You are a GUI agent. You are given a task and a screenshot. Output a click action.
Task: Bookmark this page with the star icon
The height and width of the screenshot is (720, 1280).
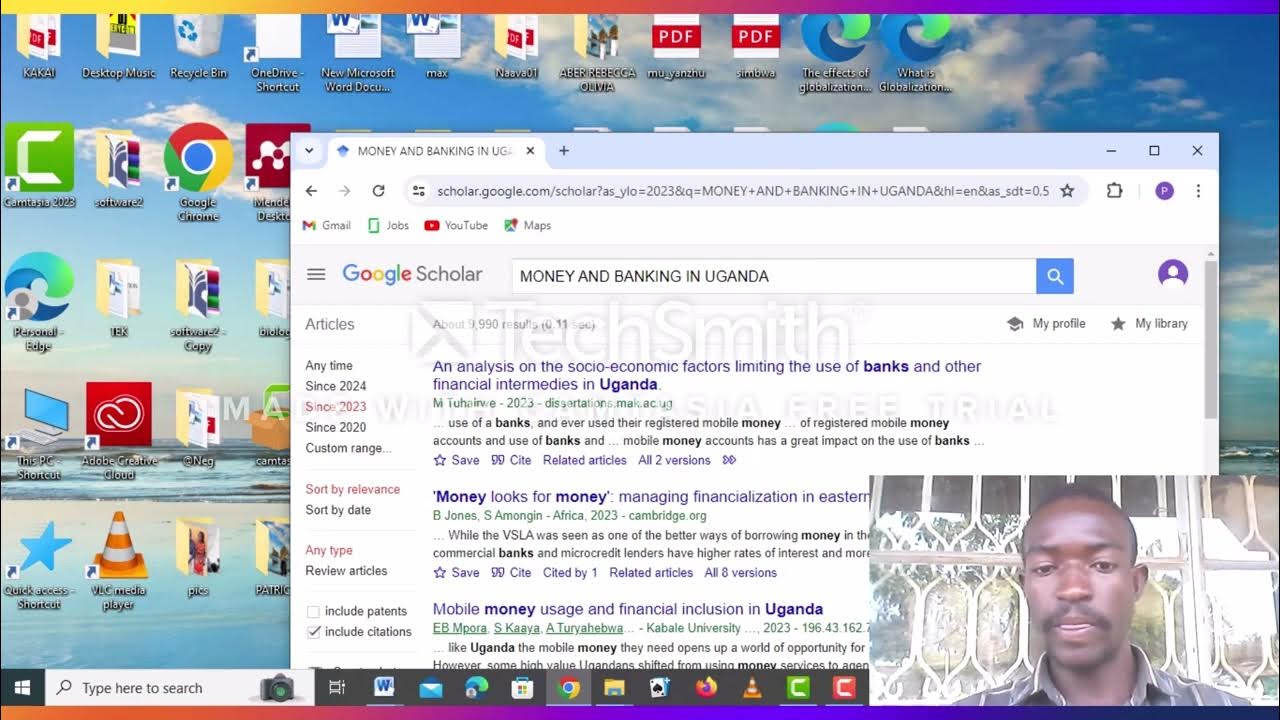(1067, 191)
